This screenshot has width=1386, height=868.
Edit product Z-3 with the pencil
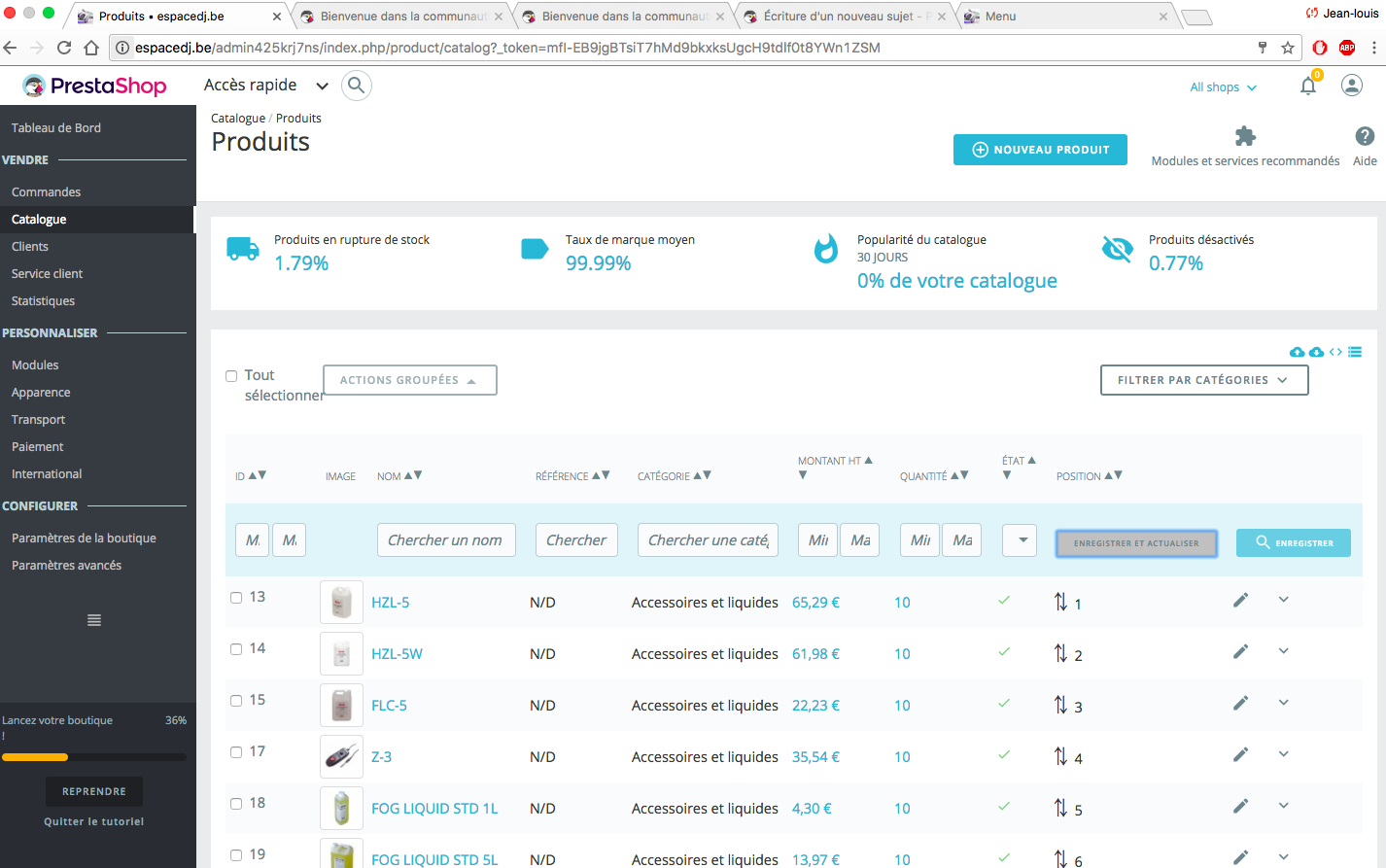click(1240, 755)
